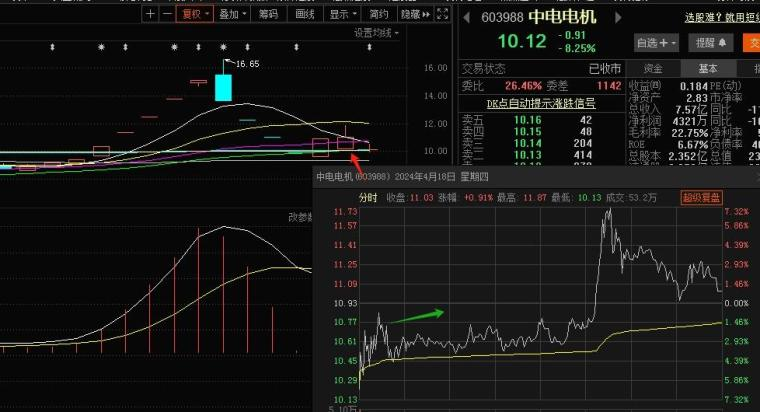Click the 超级复盘 button
760x412 pixels.
(x=702, y=197)
